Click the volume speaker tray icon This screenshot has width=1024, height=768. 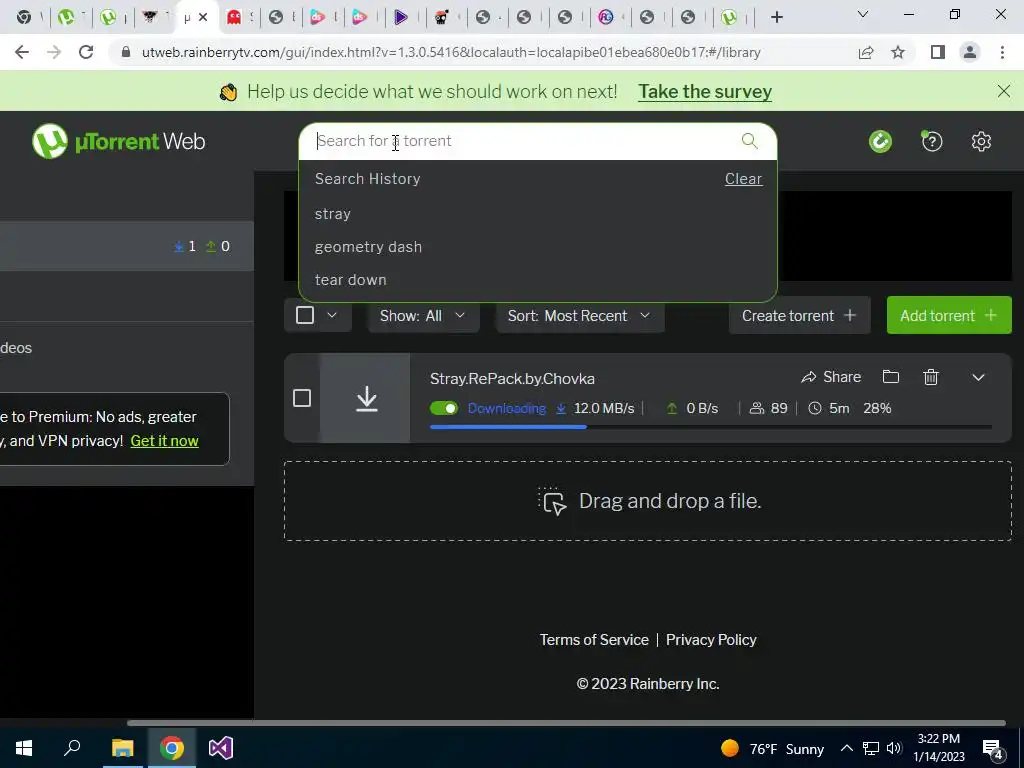894,748
